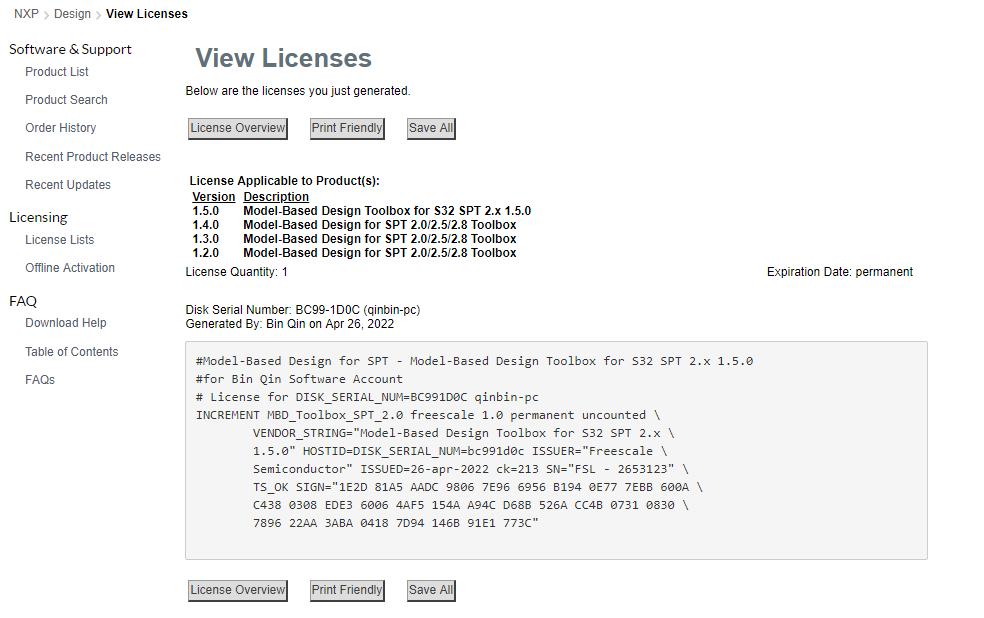Click the Print Friendly button at top
984x618 pixels.
point(346,128)
